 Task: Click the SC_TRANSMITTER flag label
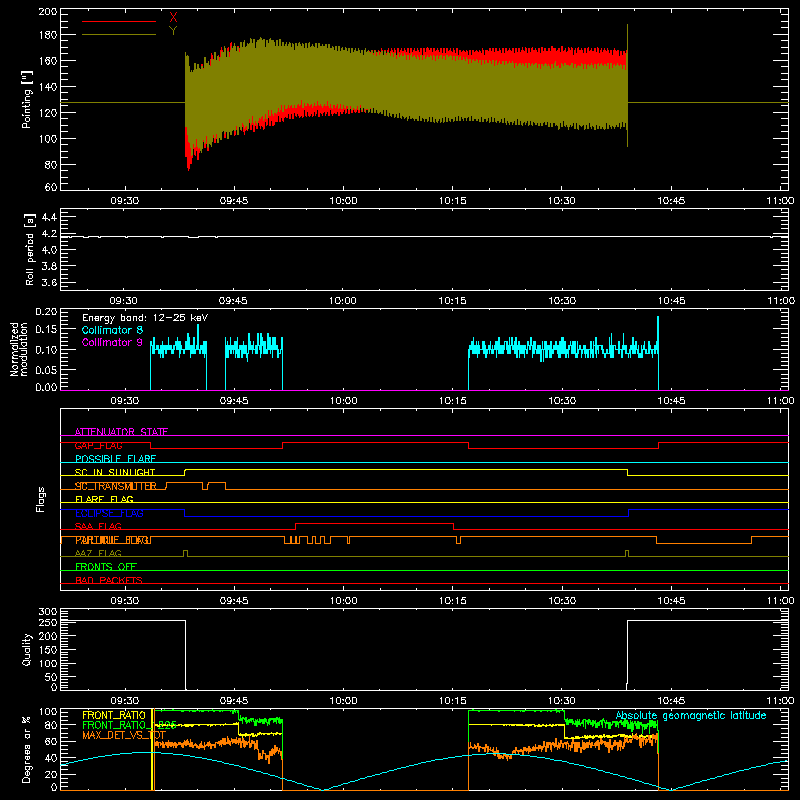[115, 486]
